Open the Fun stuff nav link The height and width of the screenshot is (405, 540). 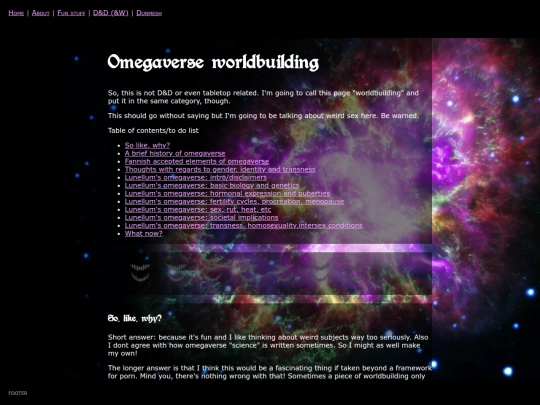pyautogui.click(x=71, y=13)
